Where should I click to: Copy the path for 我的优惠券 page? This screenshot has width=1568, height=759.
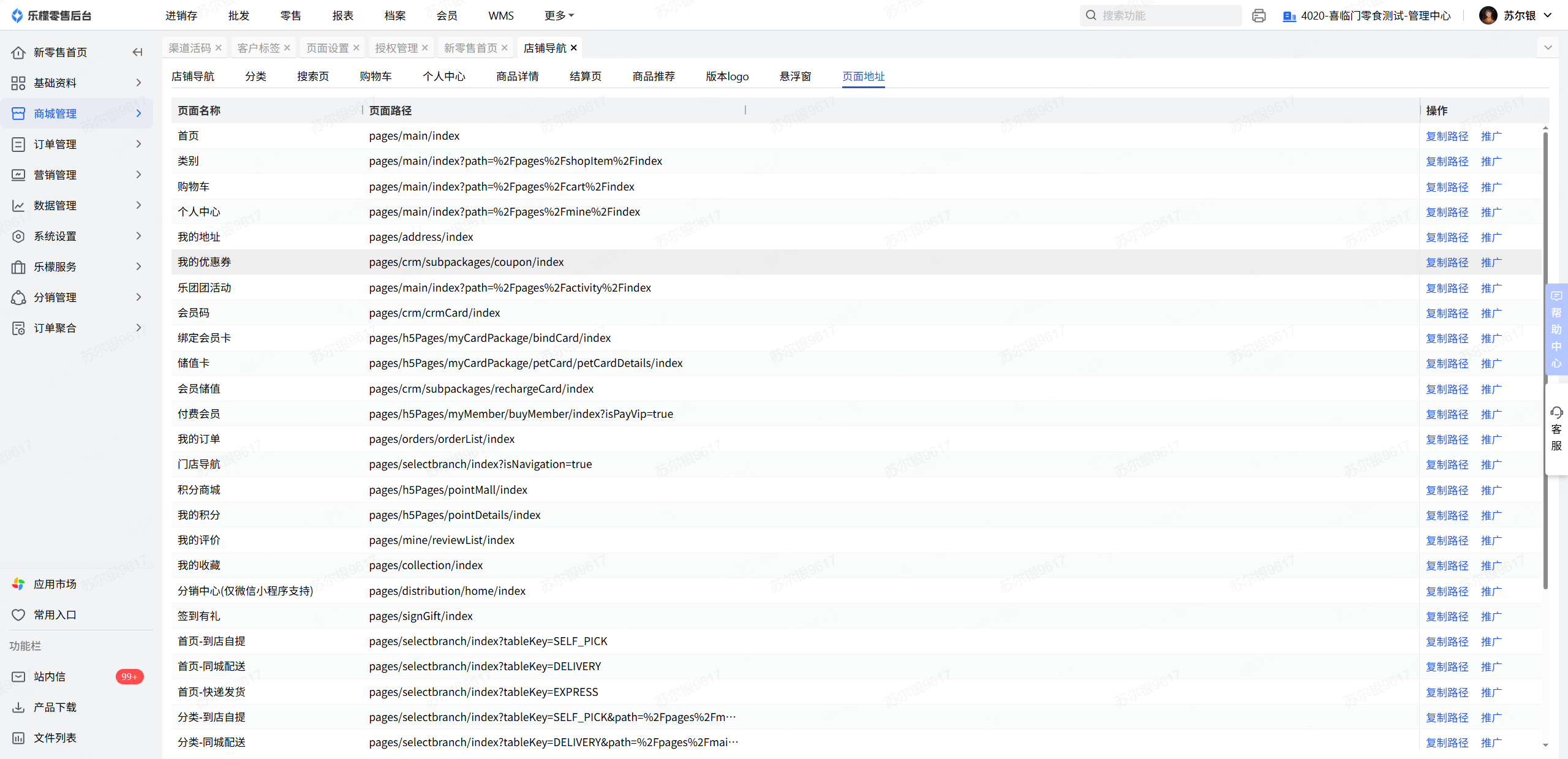tap(1447, 262)
